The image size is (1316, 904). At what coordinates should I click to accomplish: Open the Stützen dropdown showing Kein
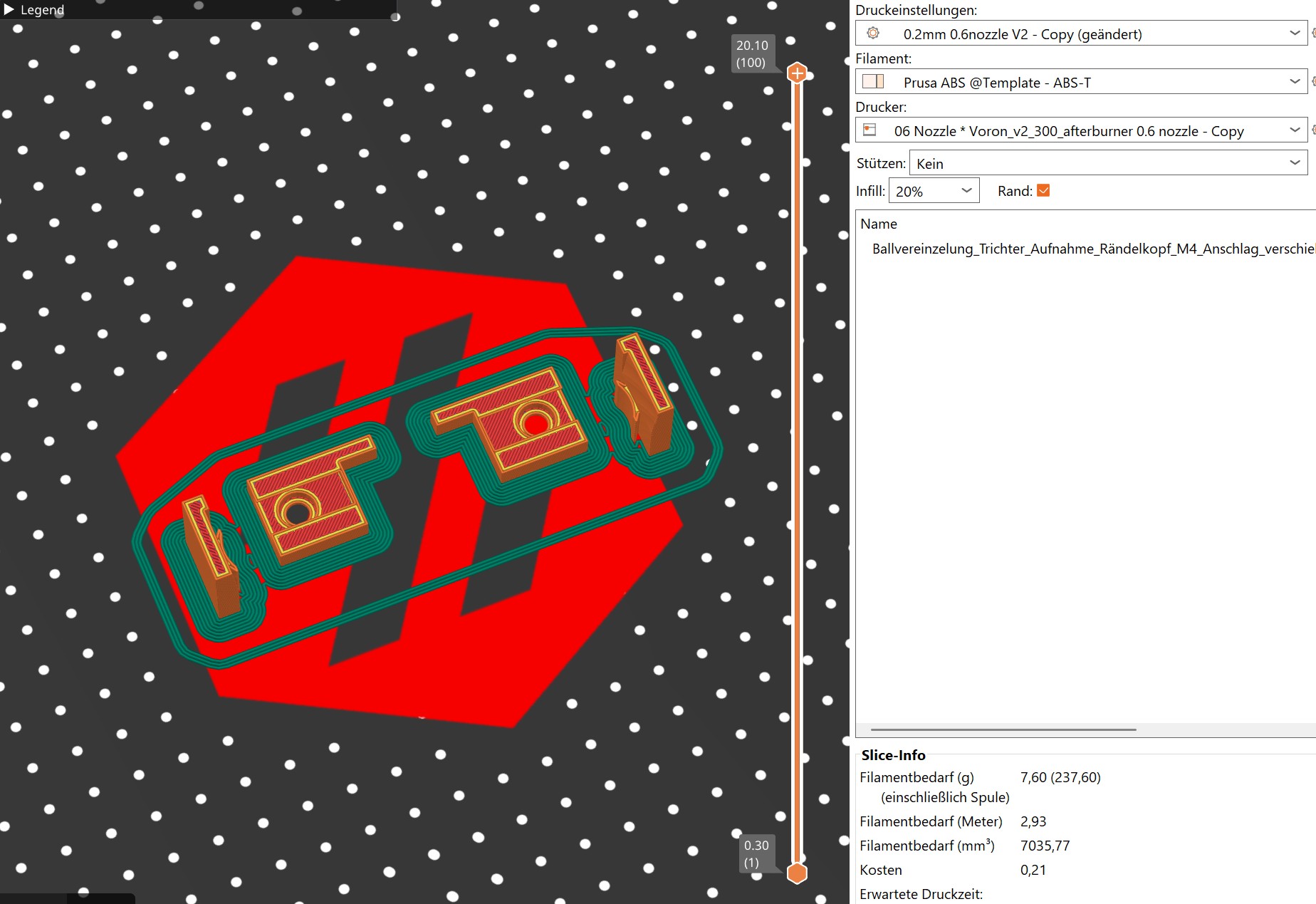1108,163
